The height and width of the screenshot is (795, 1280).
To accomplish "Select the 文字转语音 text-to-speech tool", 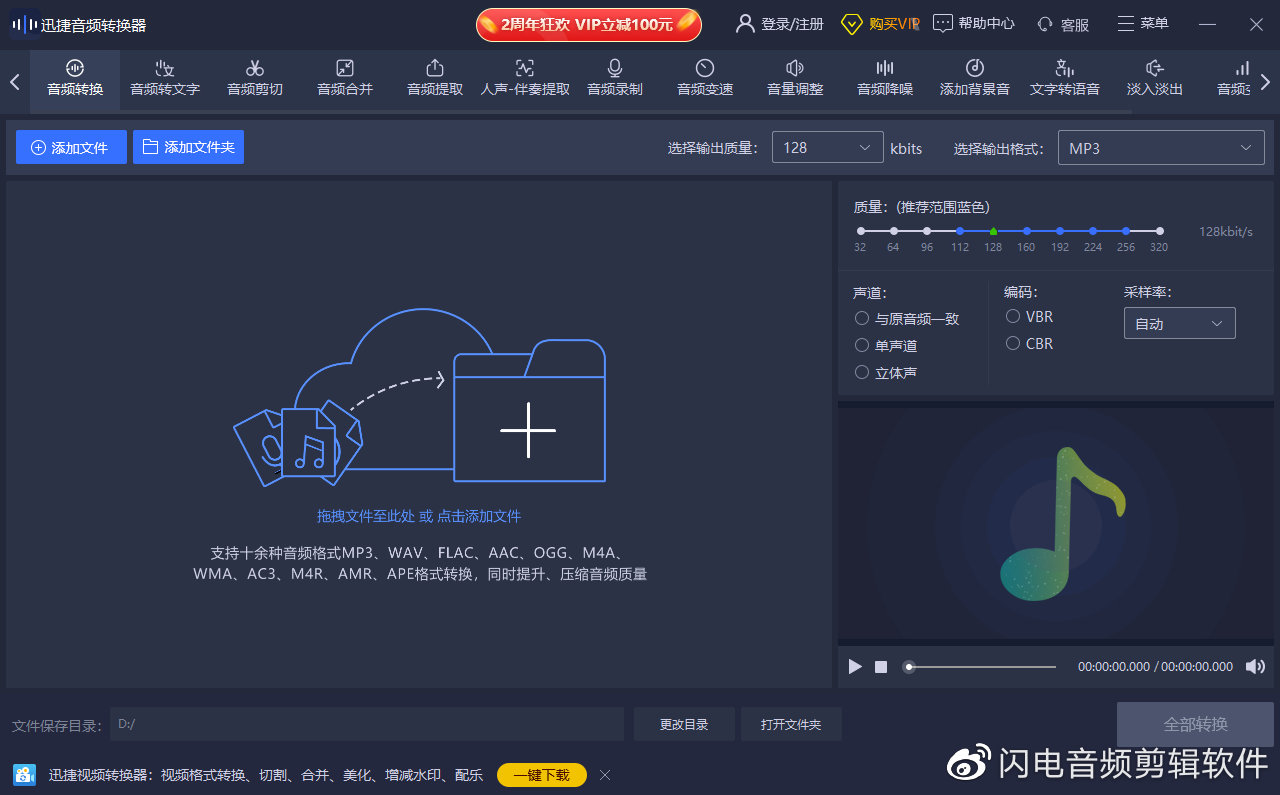I will 1064,80.
